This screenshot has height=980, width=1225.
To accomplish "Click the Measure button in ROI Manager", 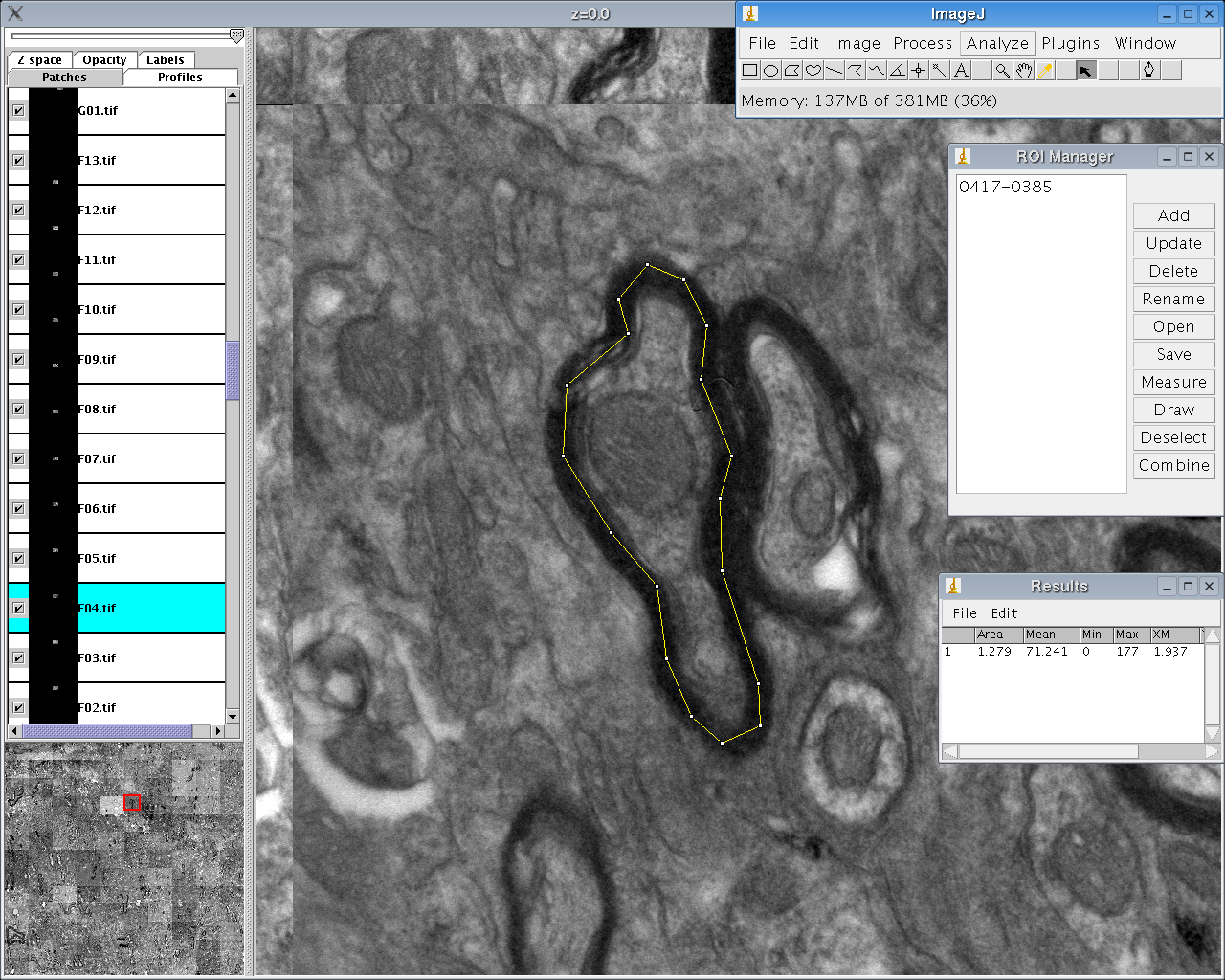I will (1173, 382).
